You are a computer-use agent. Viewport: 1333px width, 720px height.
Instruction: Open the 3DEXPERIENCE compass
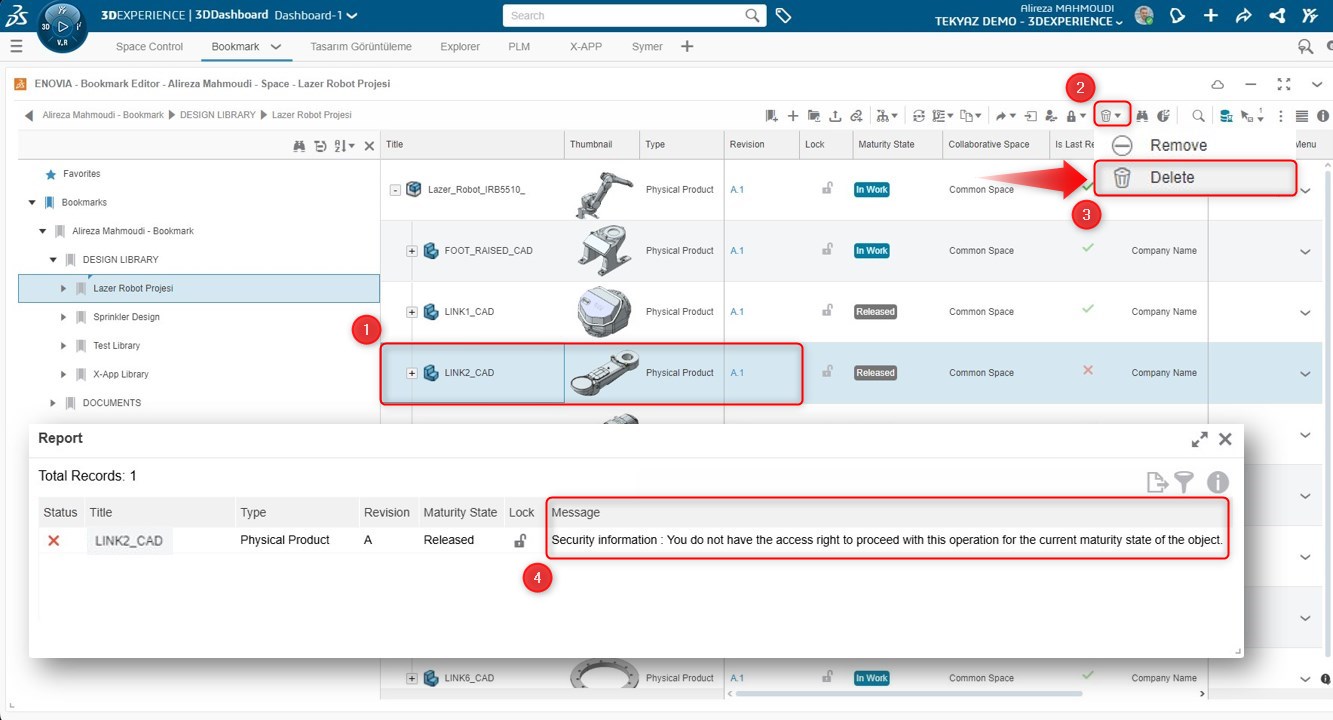62,27
